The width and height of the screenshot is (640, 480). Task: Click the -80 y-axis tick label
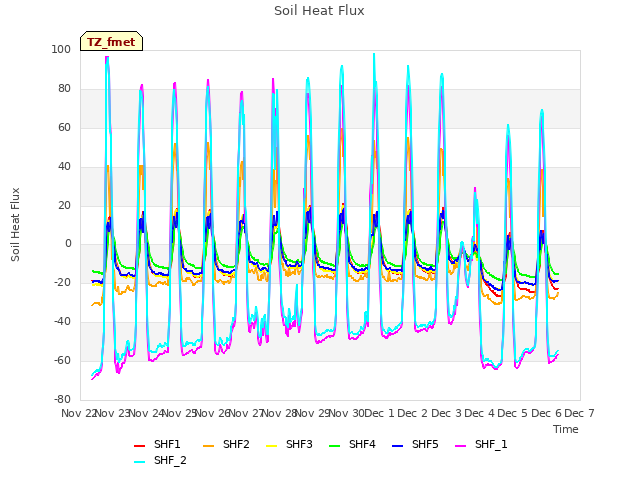62,399
